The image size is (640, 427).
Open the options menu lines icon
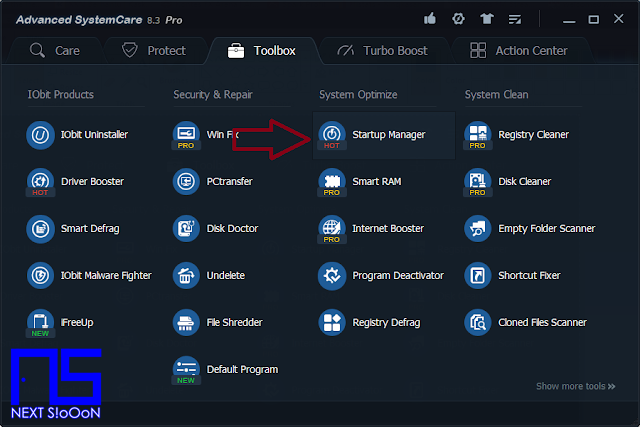(515, 19)
